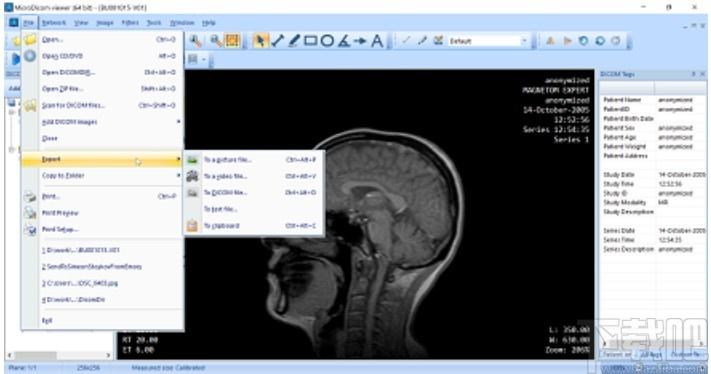Click the Study Modality row
711x374 pixels.
653,202
